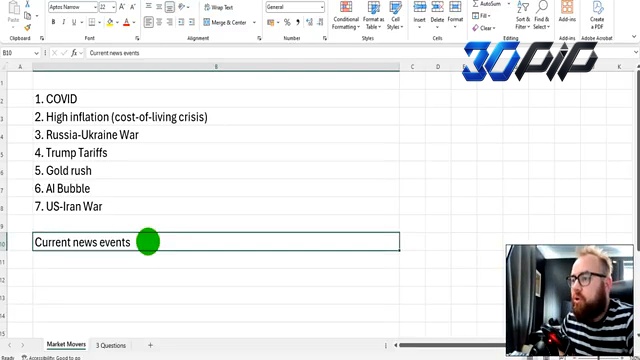Click the Insert Function fx icon

(x=74, y=53)
